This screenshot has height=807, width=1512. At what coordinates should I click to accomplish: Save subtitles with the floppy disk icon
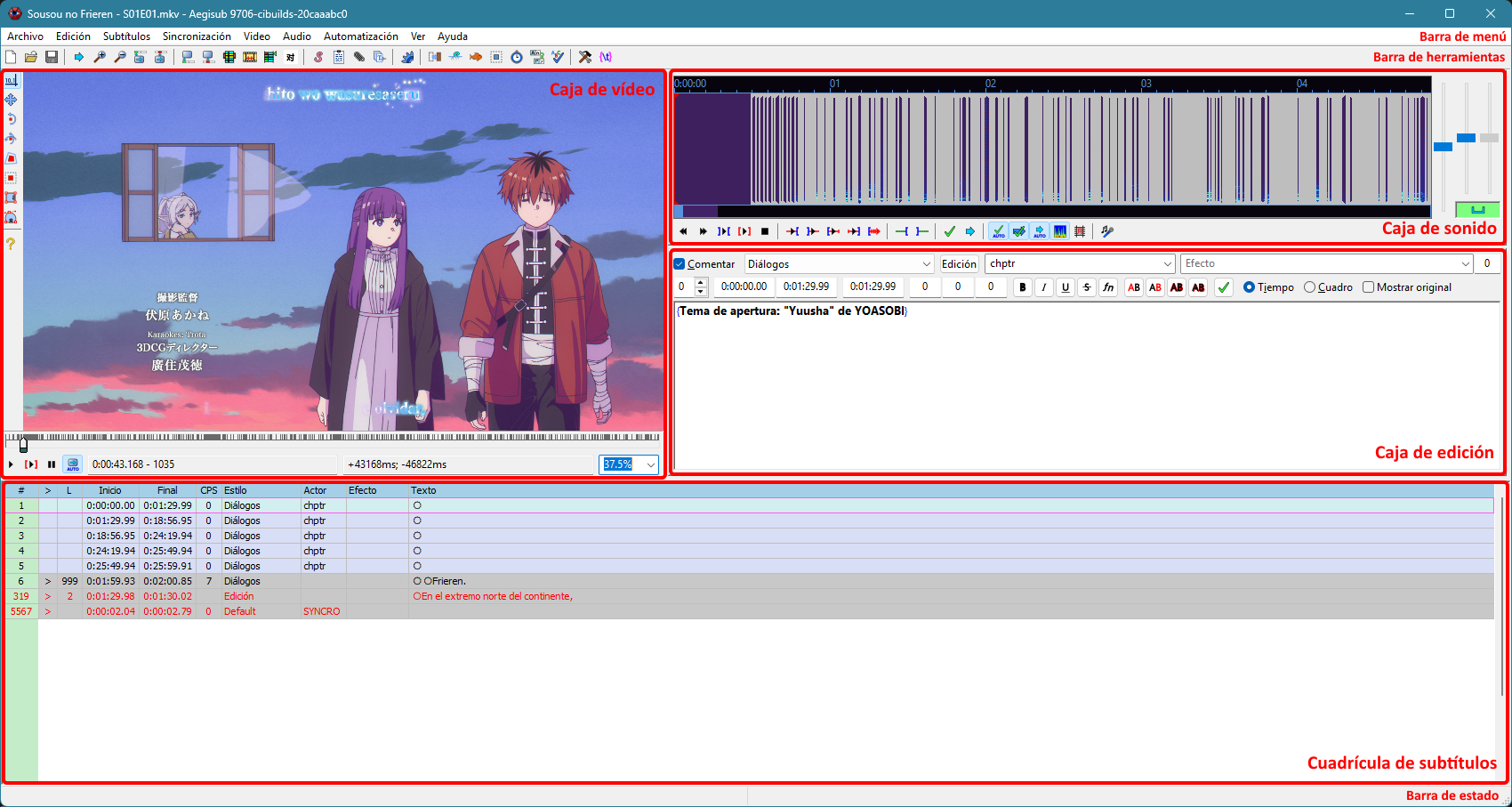point(52,57)
